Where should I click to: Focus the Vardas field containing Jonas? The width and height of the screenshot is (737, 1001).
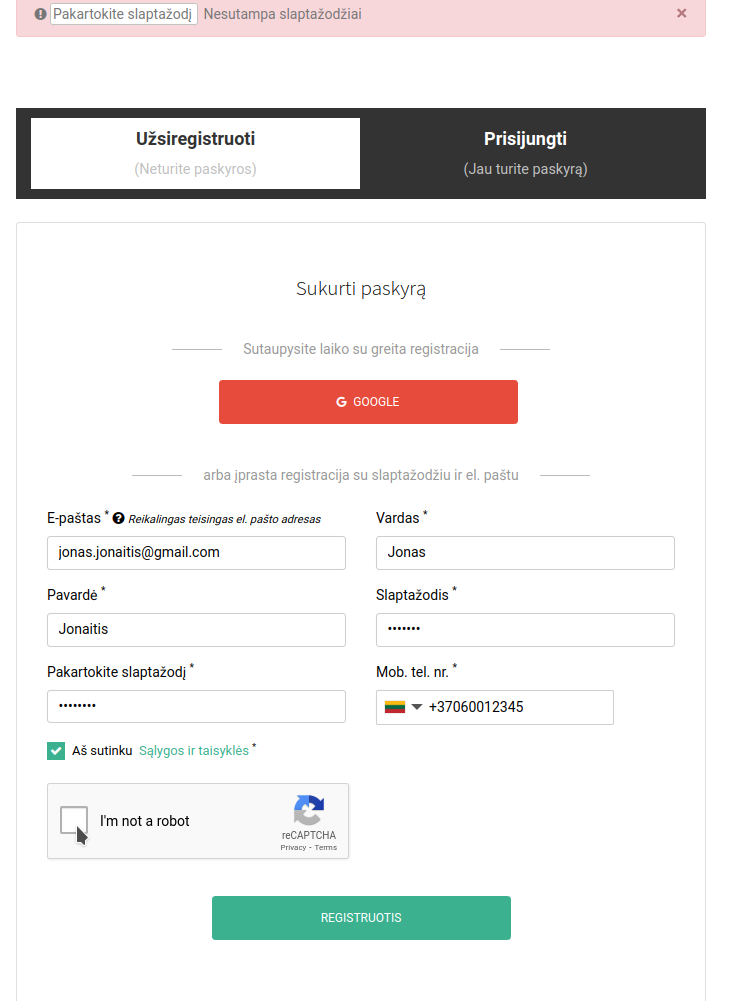click(x=526, y=553)
